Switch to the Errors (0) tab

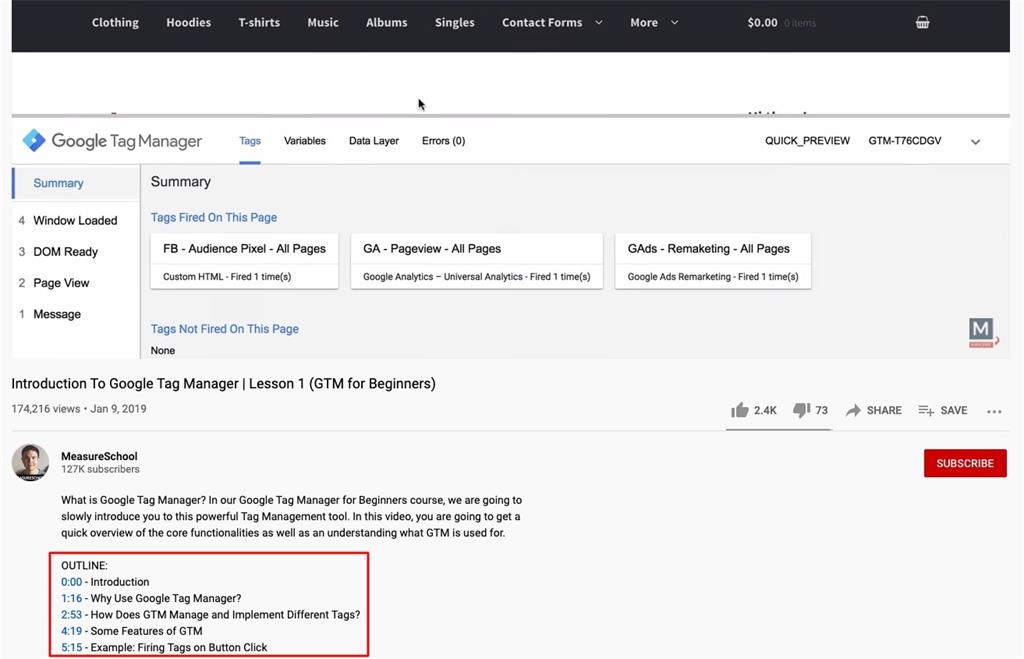[443, 140]
